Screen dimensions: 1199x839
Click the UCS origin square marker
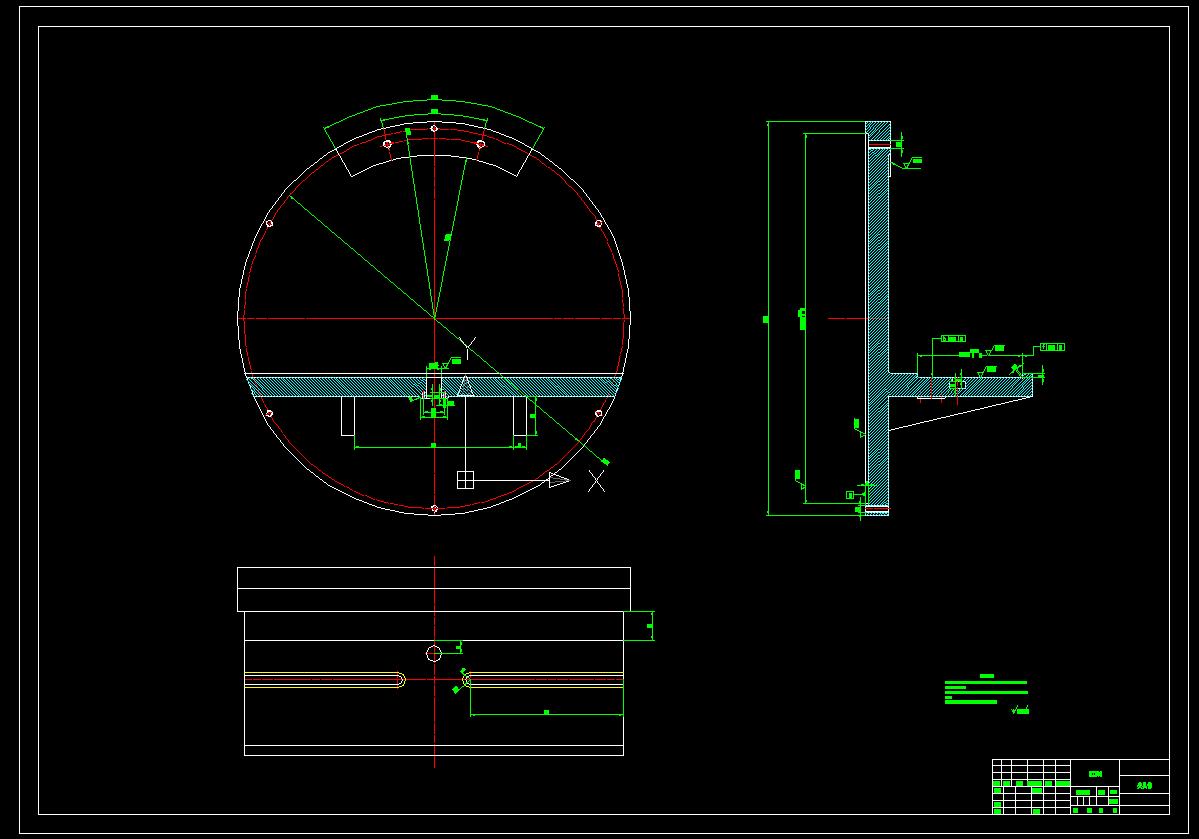point(465,480)
